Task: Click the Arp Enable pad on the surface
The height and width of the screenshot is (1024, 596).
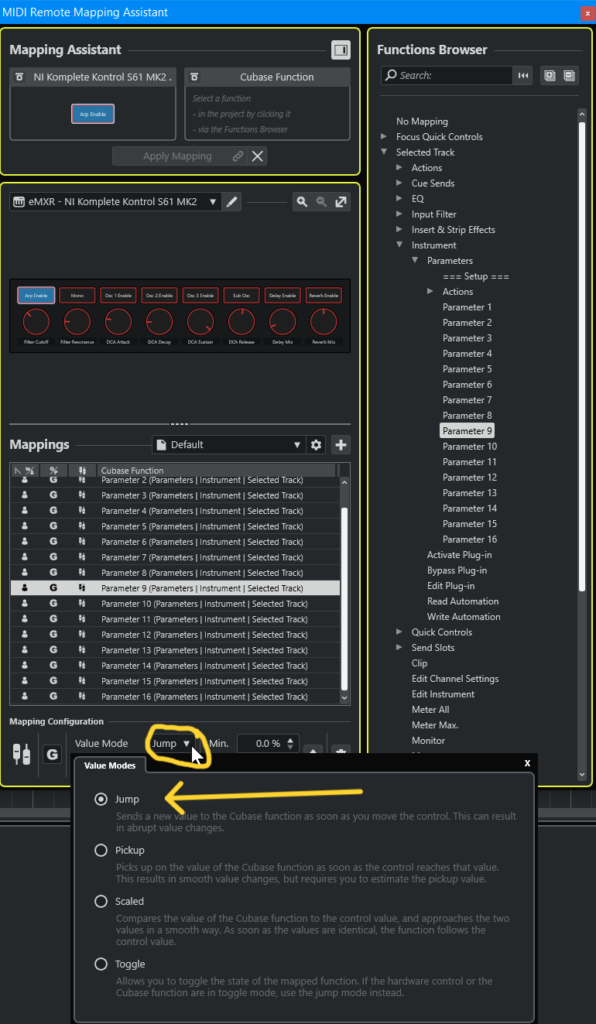Action: pyautogui.click(x=36, y=295)
